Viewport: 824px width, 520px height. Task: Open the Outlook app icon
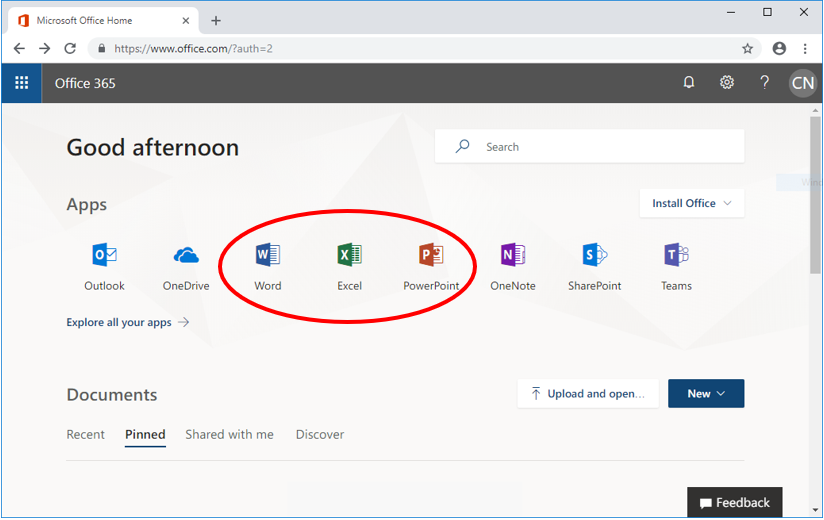pos(104,256)
